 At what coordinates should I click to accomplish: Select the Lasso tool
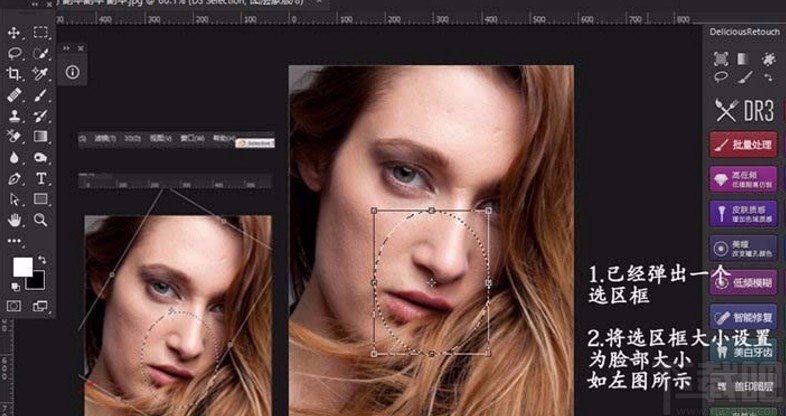click(14, 53)
